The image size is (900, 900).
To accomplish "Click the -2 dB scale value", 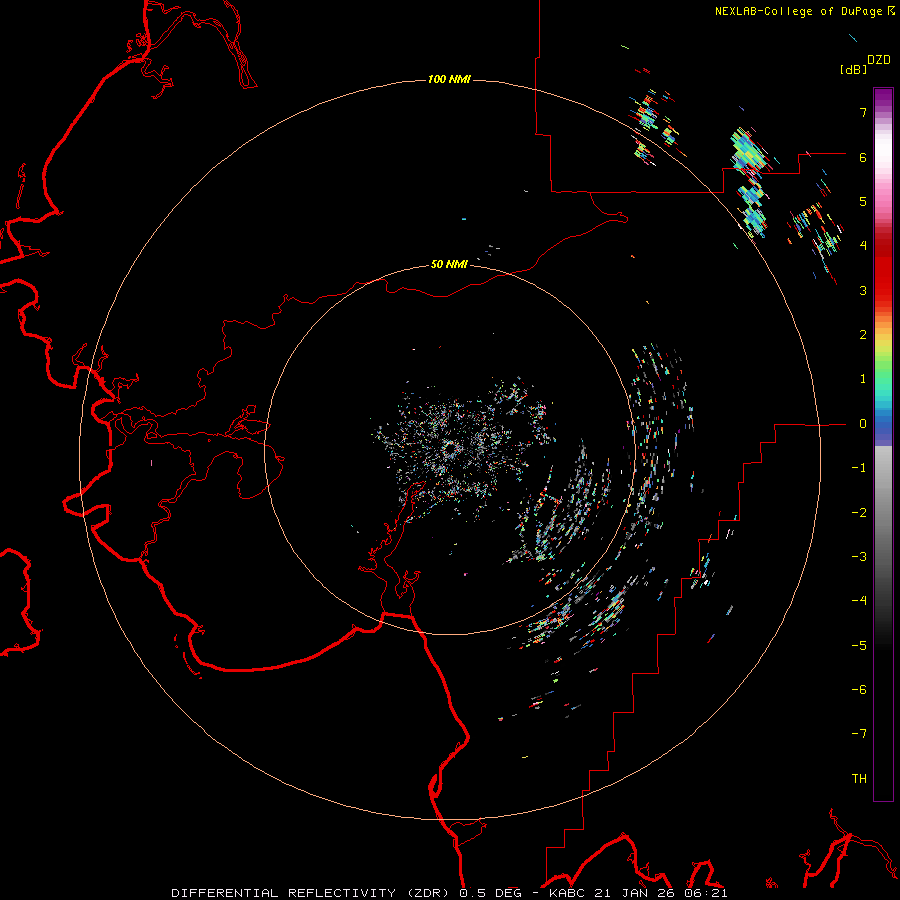I will pyautogui.click(x=859, y=513).
